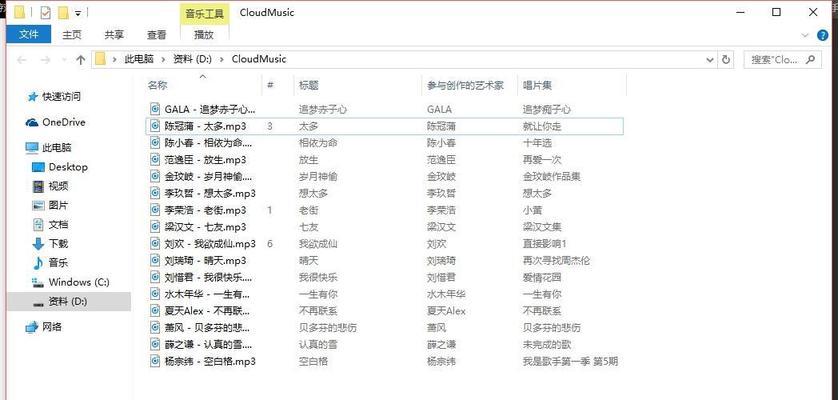Open 文档 folder in navigation pane
Image resolution: width=838 pixels, height=400 pixels.
58,225
